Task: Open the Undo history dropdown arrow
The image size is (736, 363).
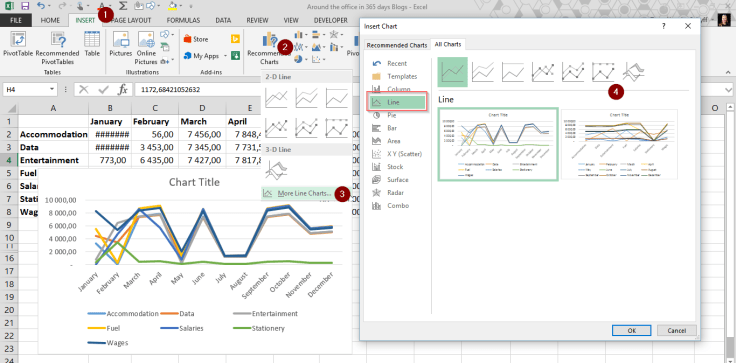Action: click(x=50, y=7)
